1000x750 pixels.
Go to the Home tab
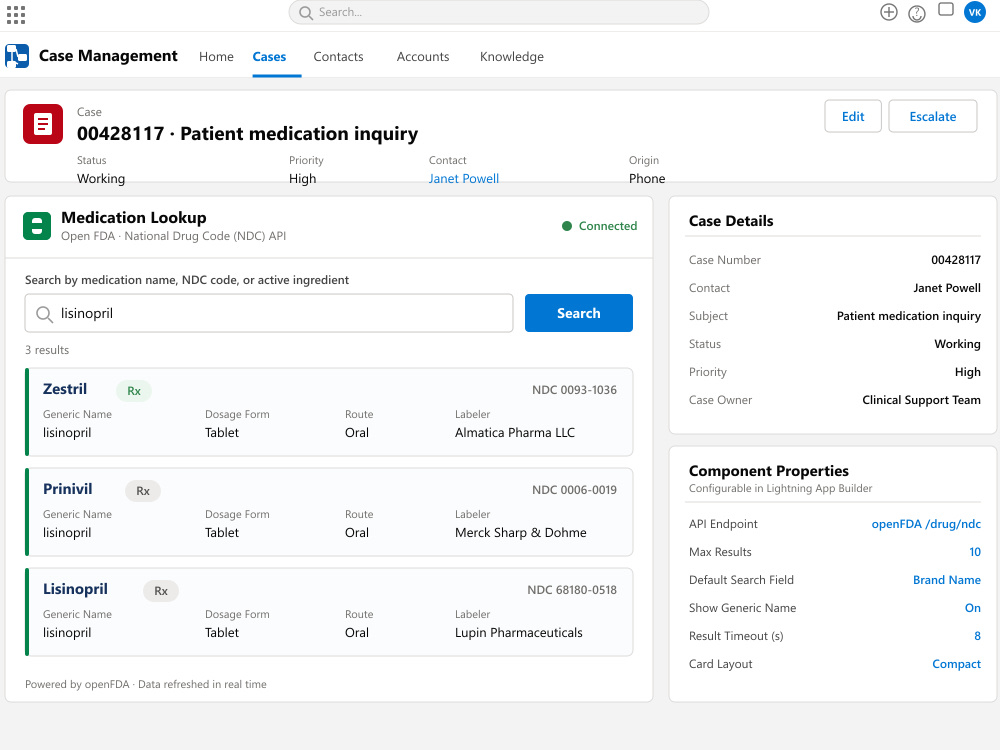216,57
